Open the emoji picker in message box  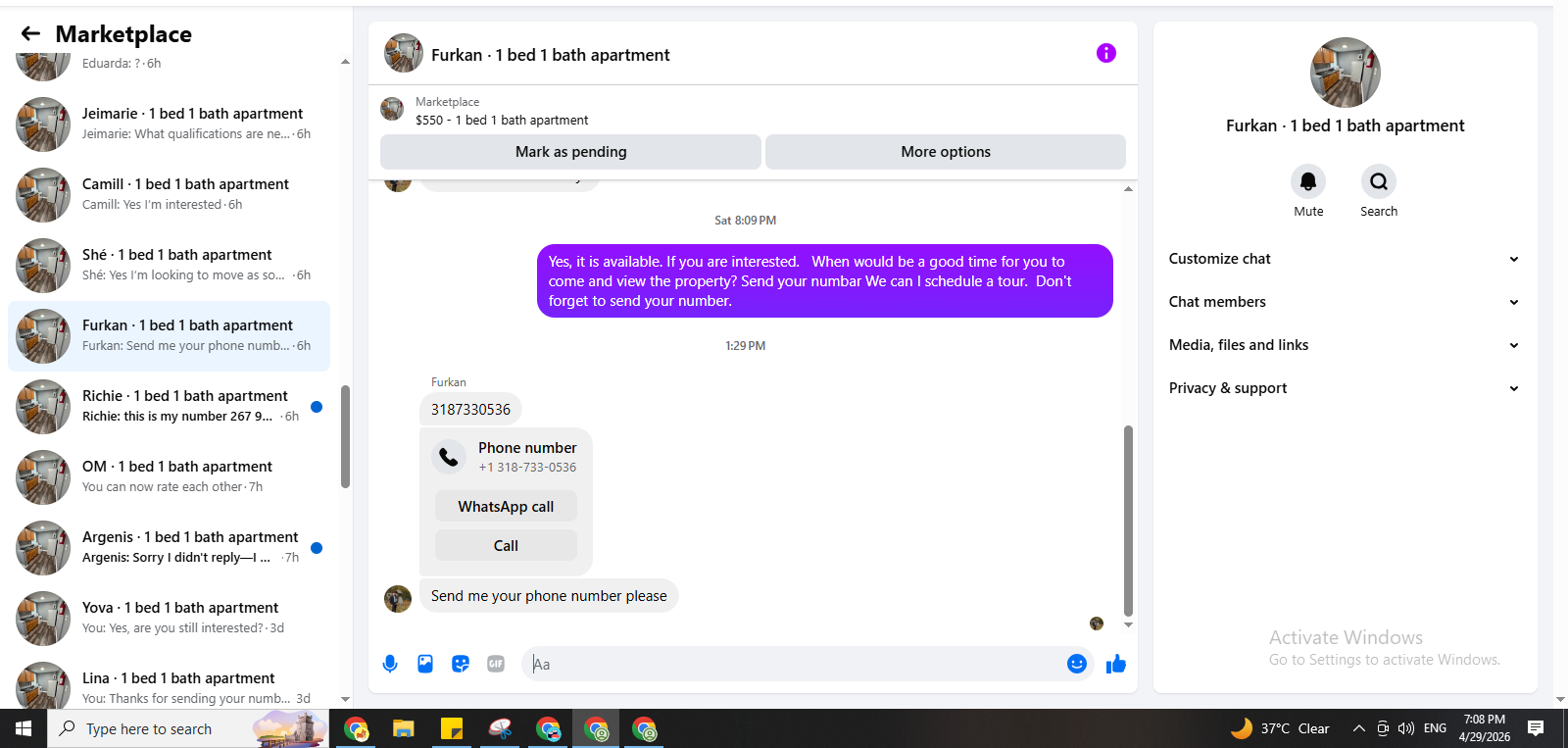(x=1077, y=664)
